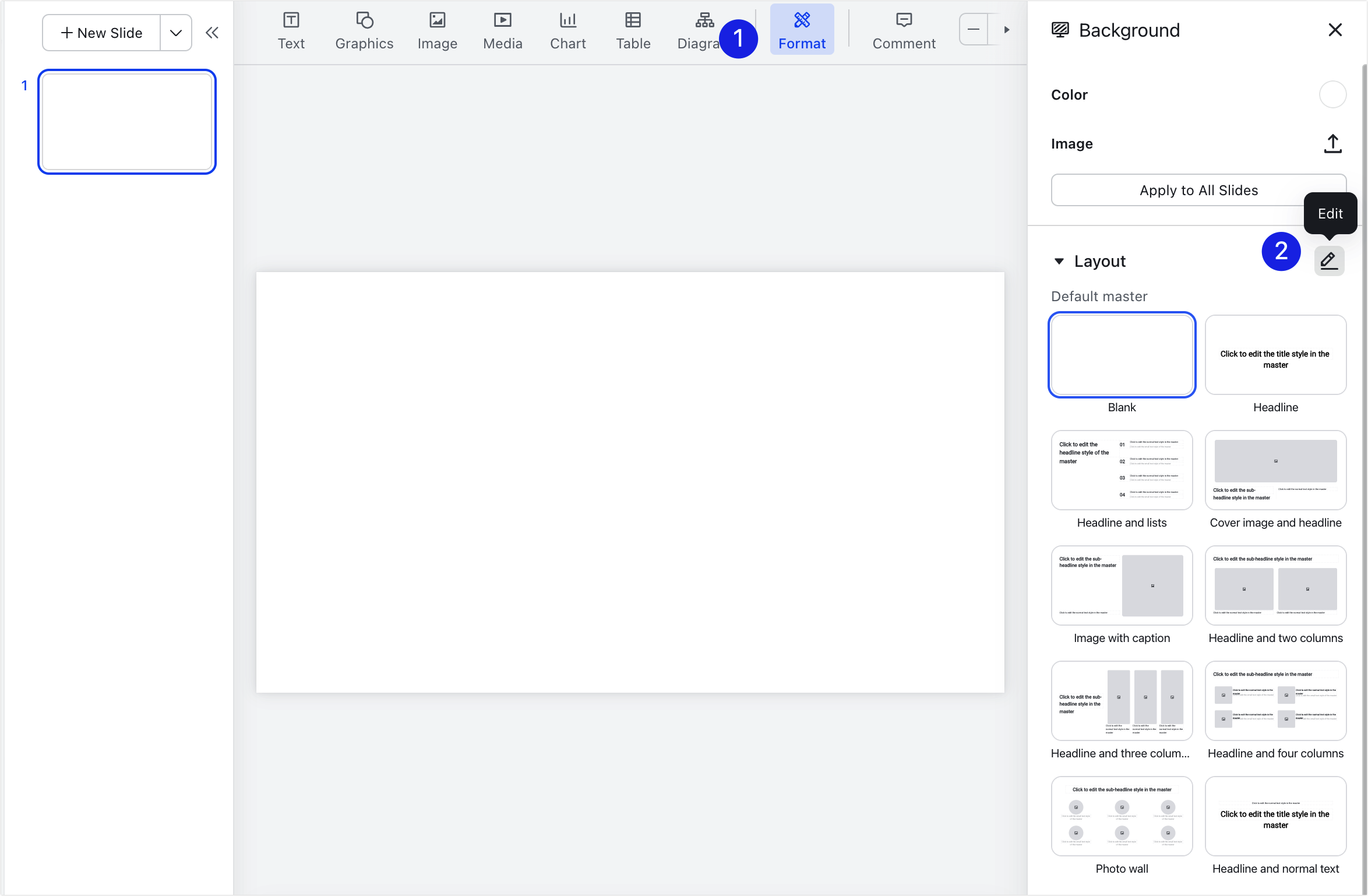Close the Background panel
The height and width of the screenshot is (896, 1368).
(1335, 30)
